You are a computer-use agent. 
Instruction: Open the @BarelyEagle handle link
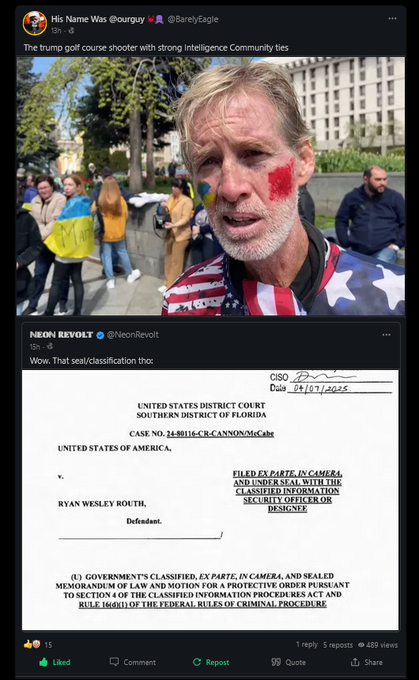pyautogui.click(x=193, y=19)
